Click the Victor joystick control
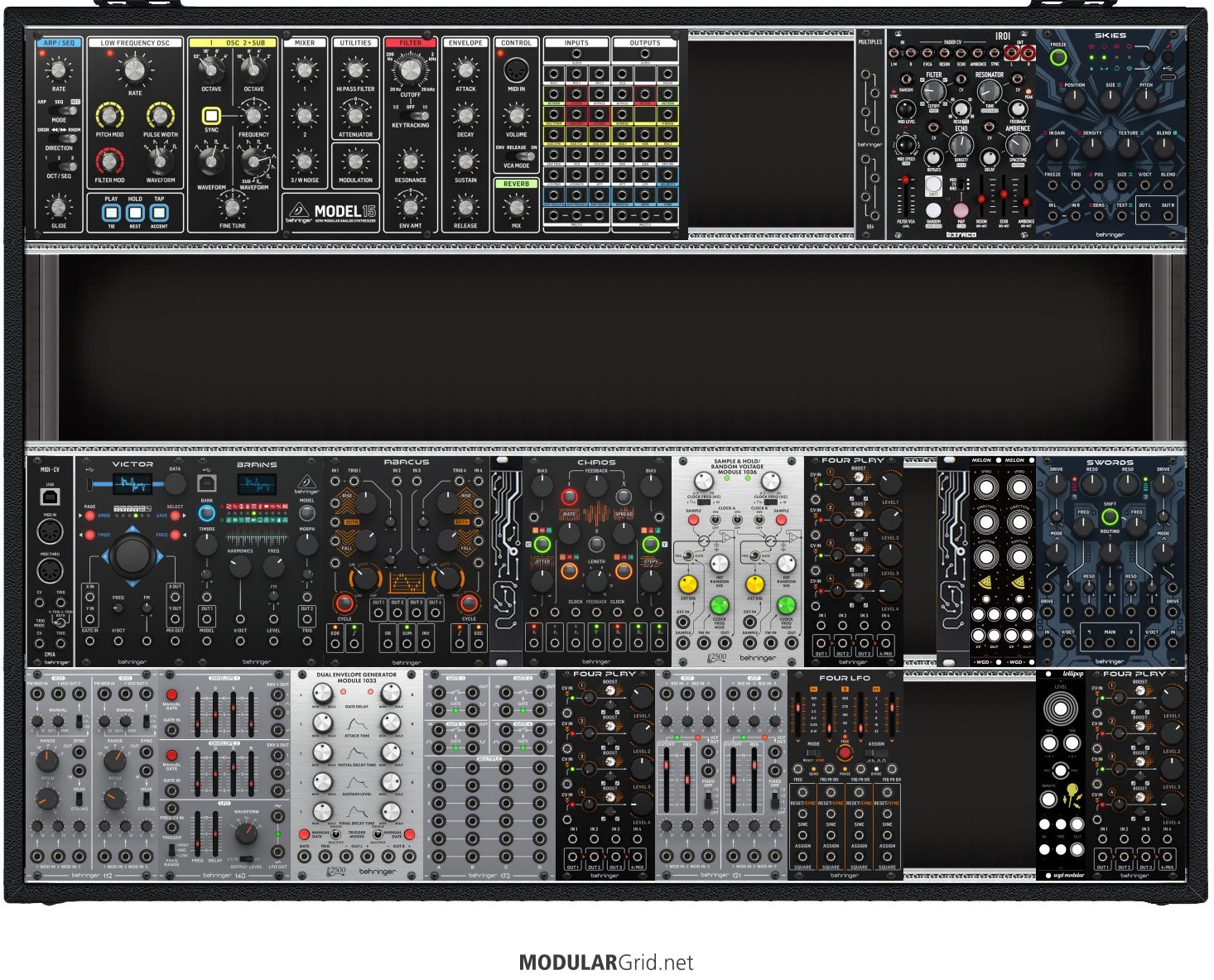Image resolution: width=1214 pixels, height=980 pixels. (x=132, y=555)
